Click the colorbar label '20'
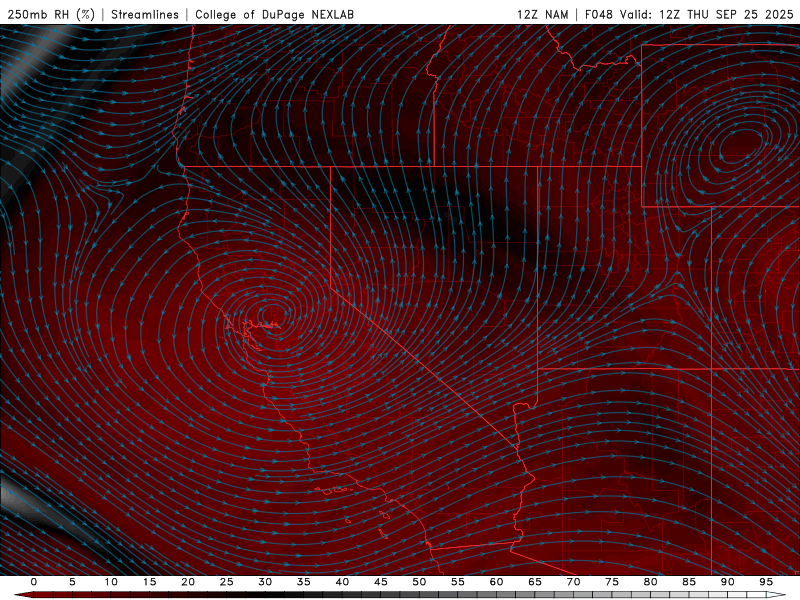The image size is (800, 600). coord(188,582)
